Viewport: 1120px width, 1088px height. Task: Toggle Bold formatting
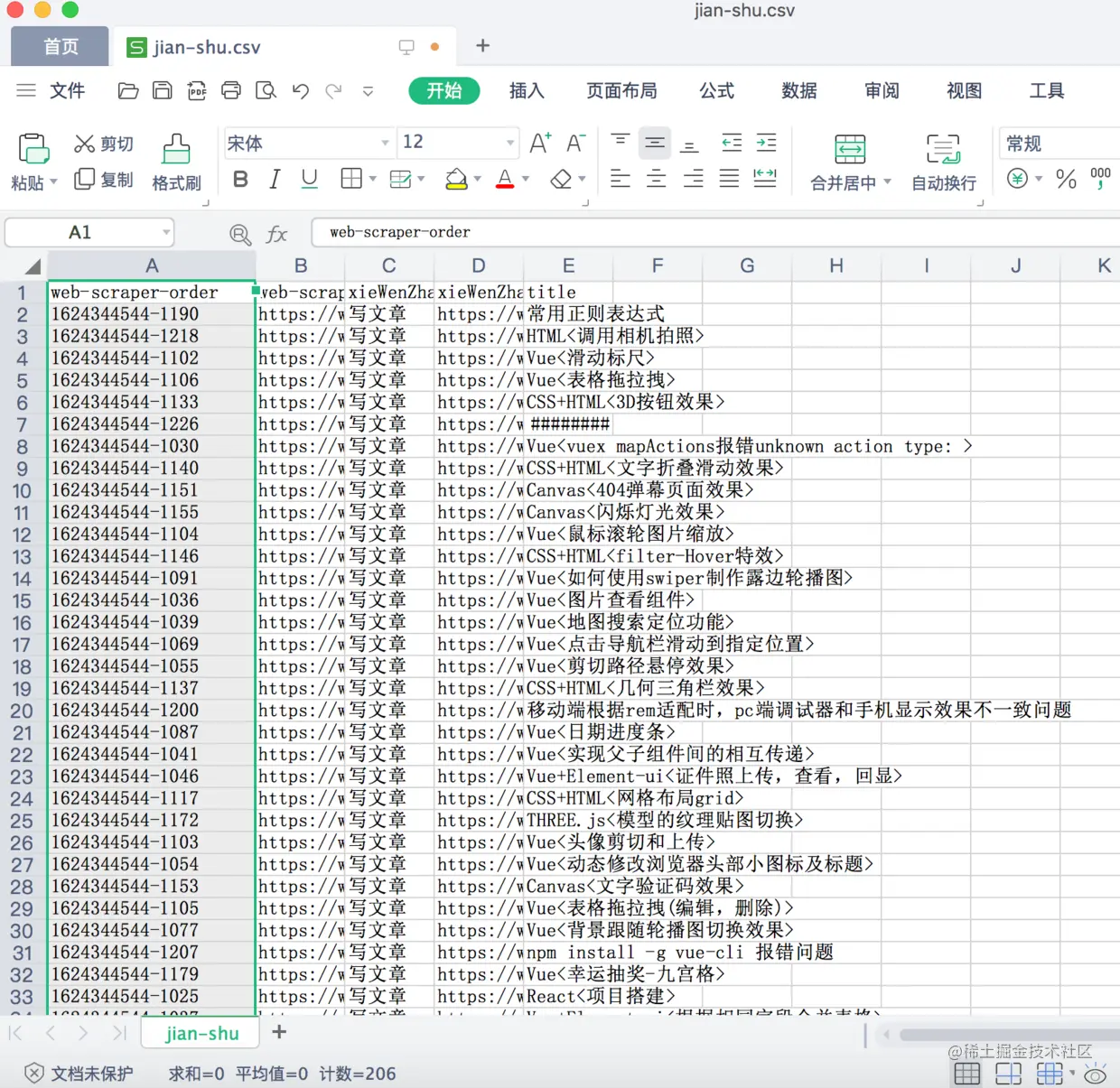240,179
